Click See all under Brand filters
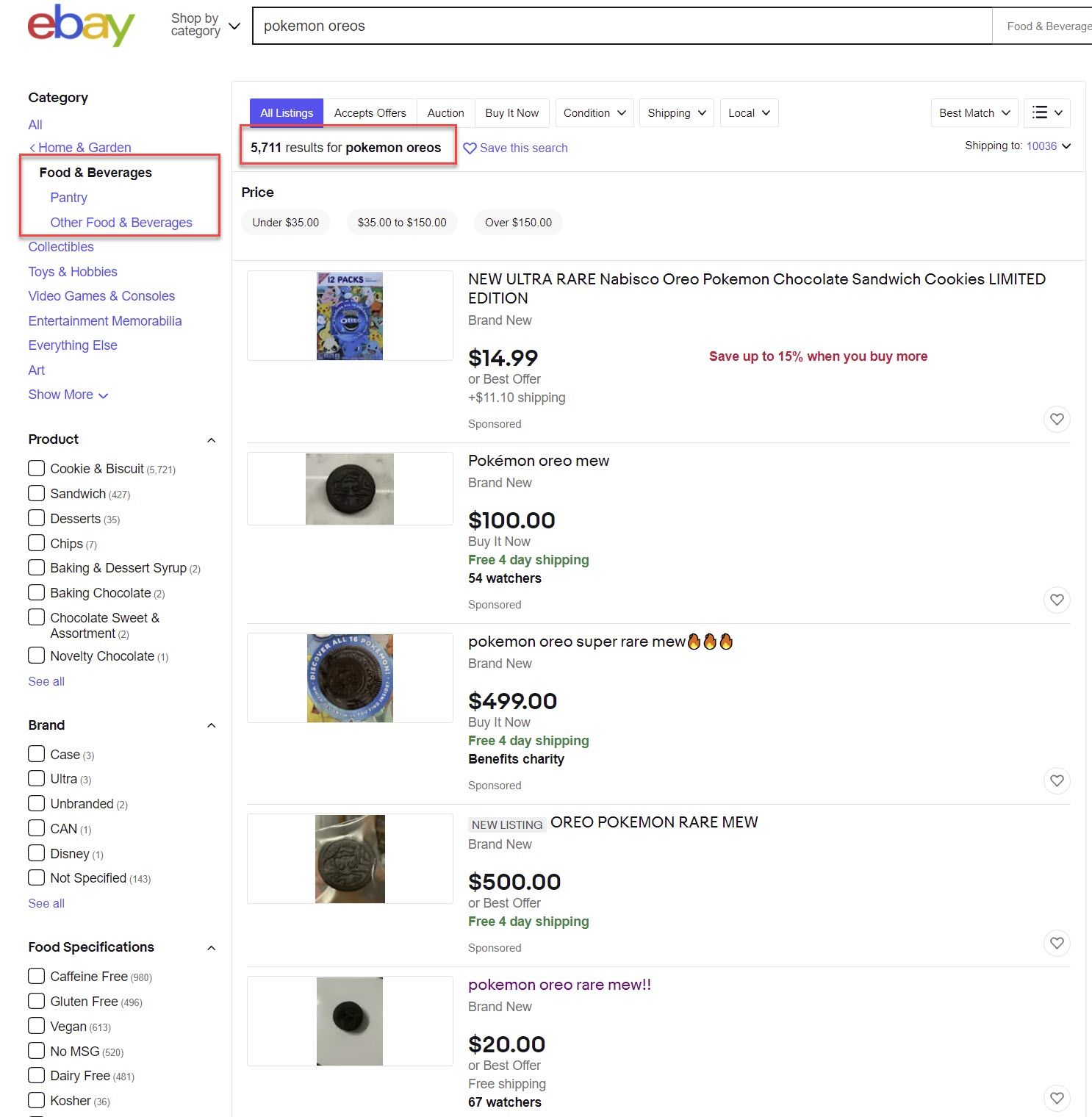The width and height of the screenshot is (1092, 1117). 46,903
